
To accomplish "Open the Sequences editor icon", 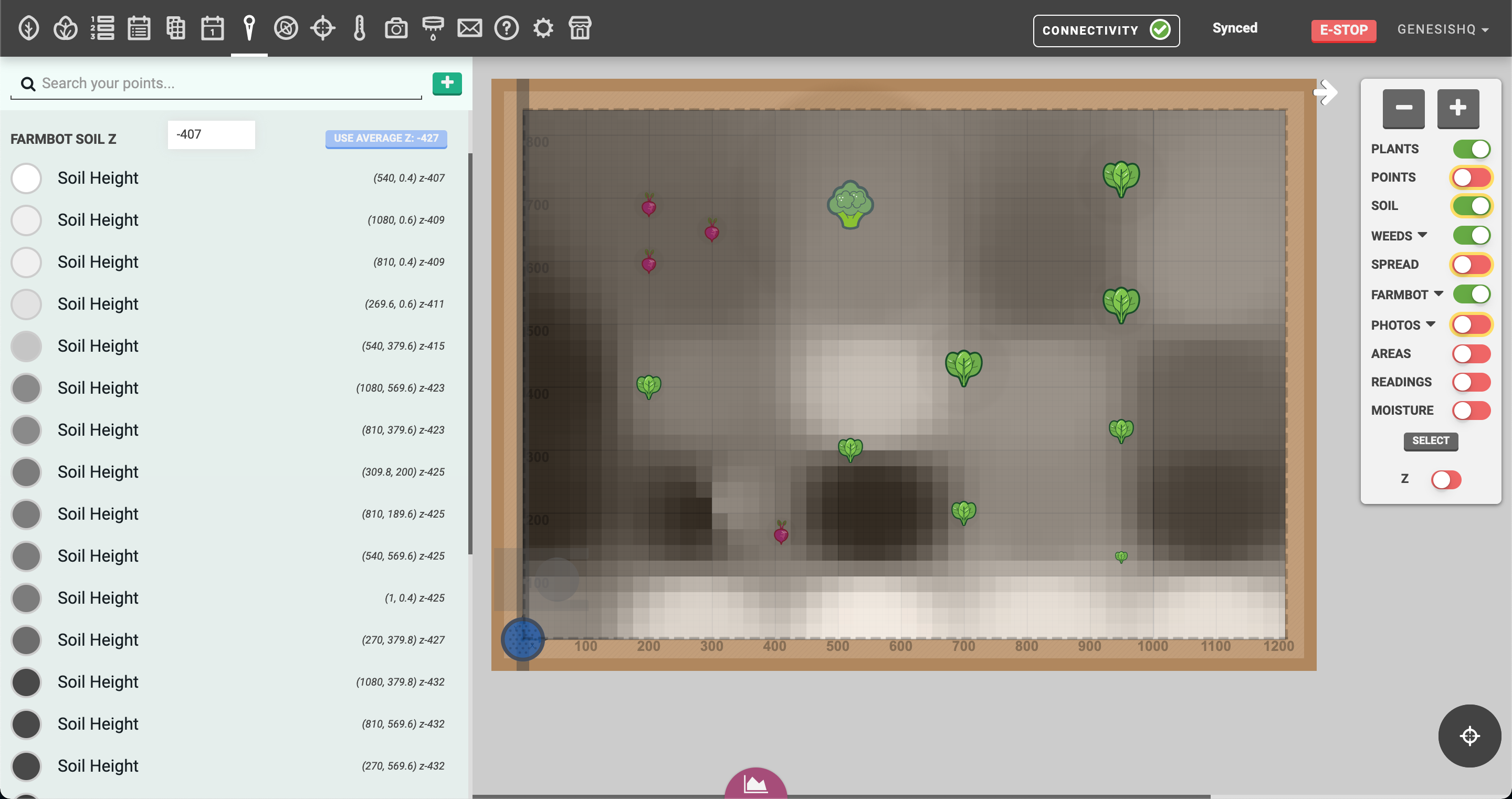I will 103,28.
